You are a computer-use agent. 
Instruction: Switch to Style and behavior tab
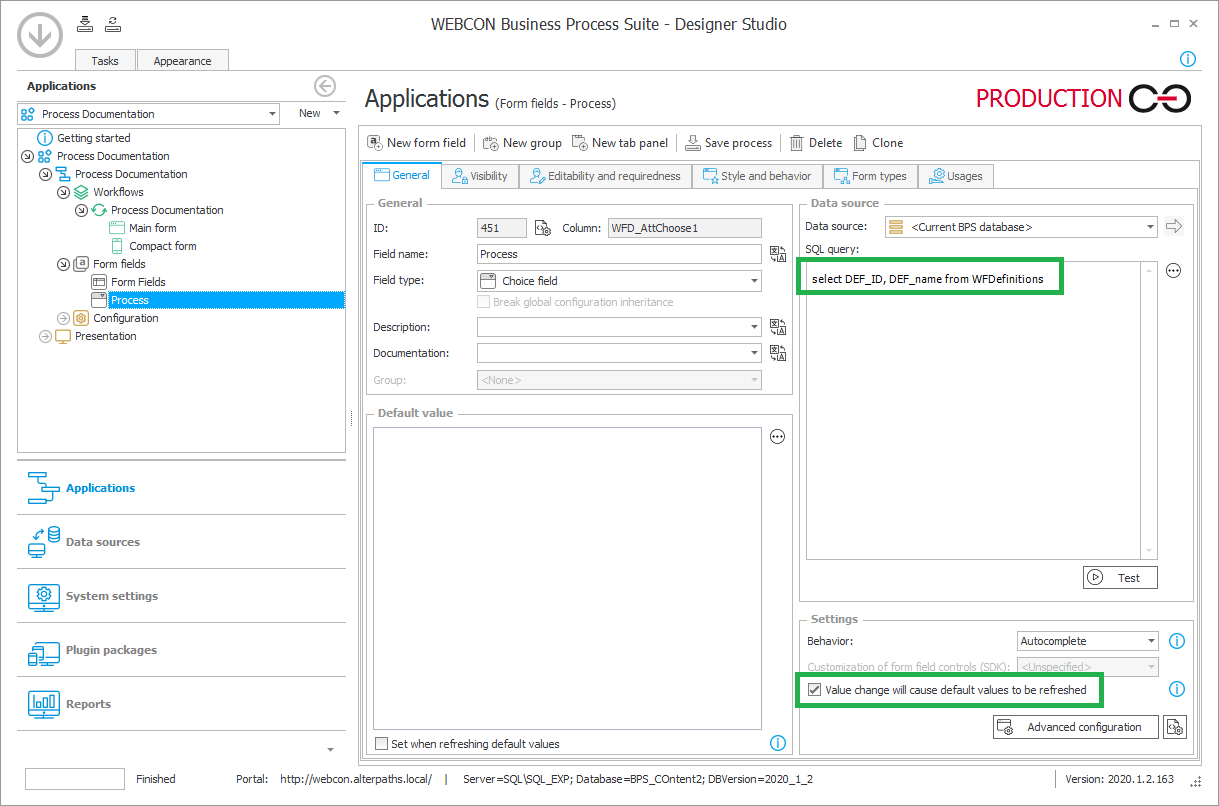point(757,176)
